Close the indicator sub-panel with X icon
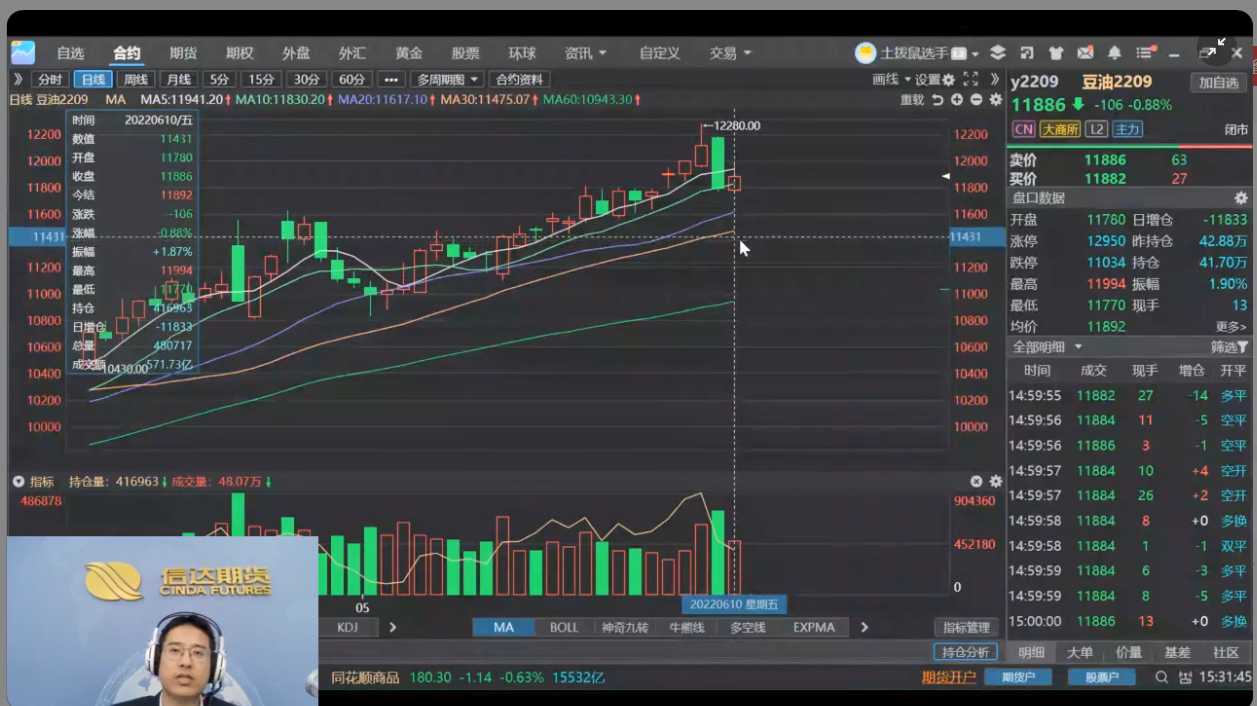Image resolution: width=1257 pixels, height=706 pixels. click(976, 481)
